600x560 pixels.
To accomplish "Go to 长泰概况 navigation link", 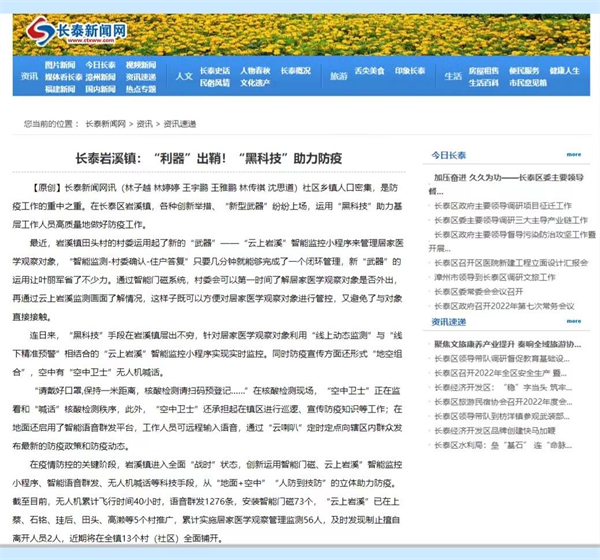I will click(296, 71).
